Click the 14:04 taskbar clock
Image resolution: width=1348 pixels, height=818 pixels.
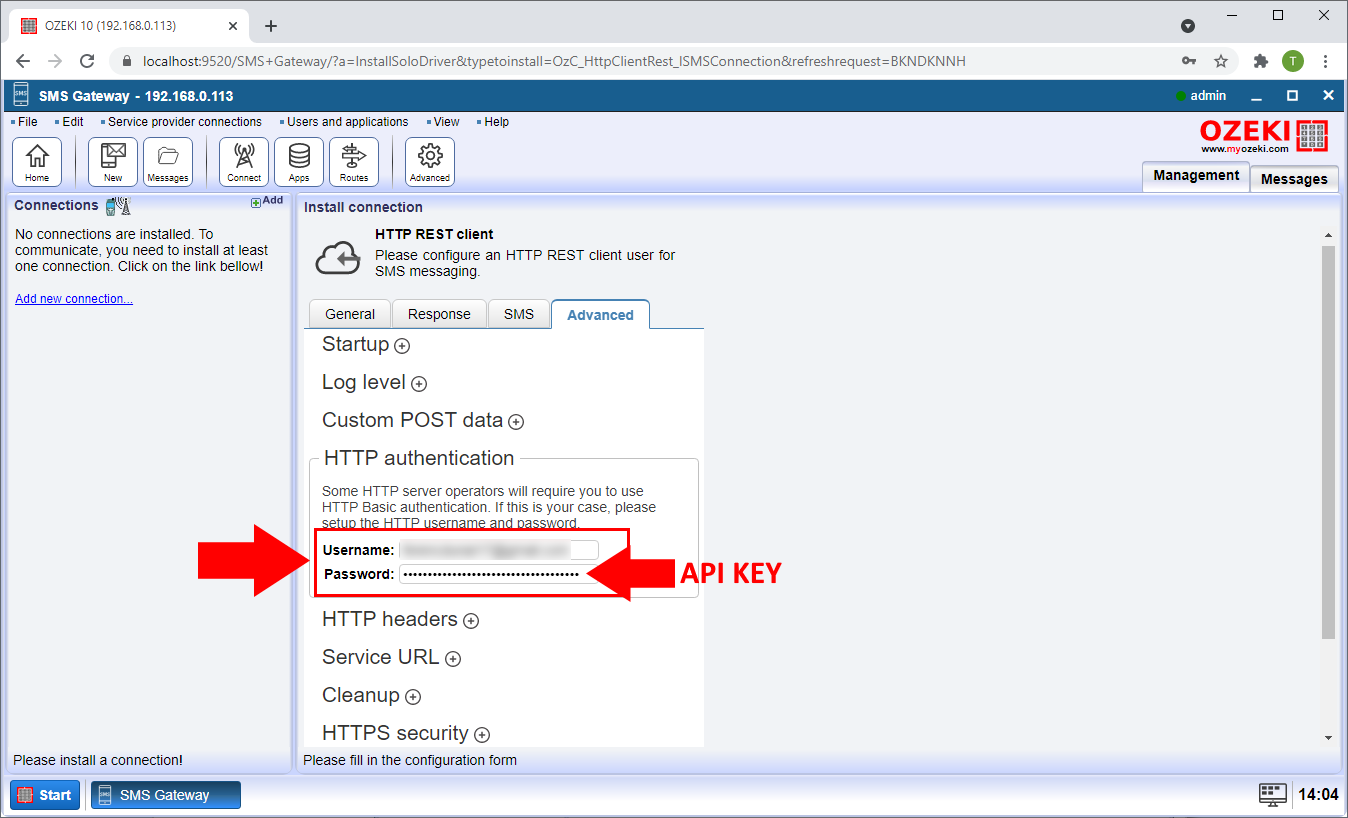(1317, 795)
